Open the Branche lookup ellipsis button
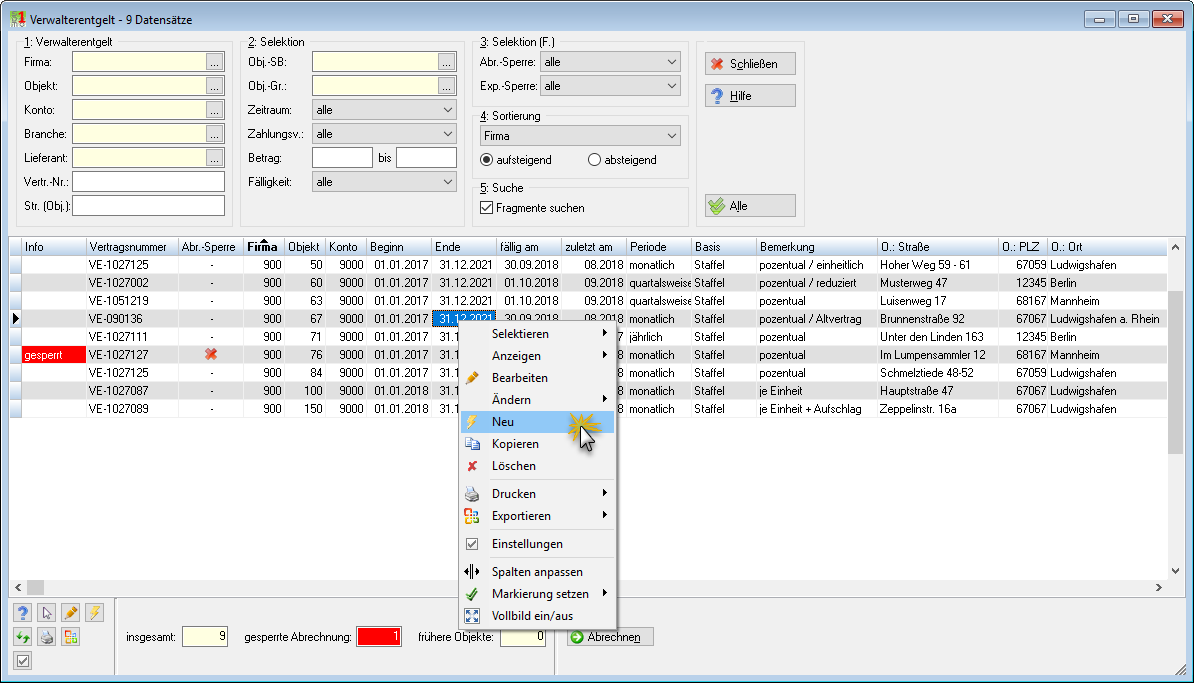Screen dimensions: 1194x683 (215, 134)
